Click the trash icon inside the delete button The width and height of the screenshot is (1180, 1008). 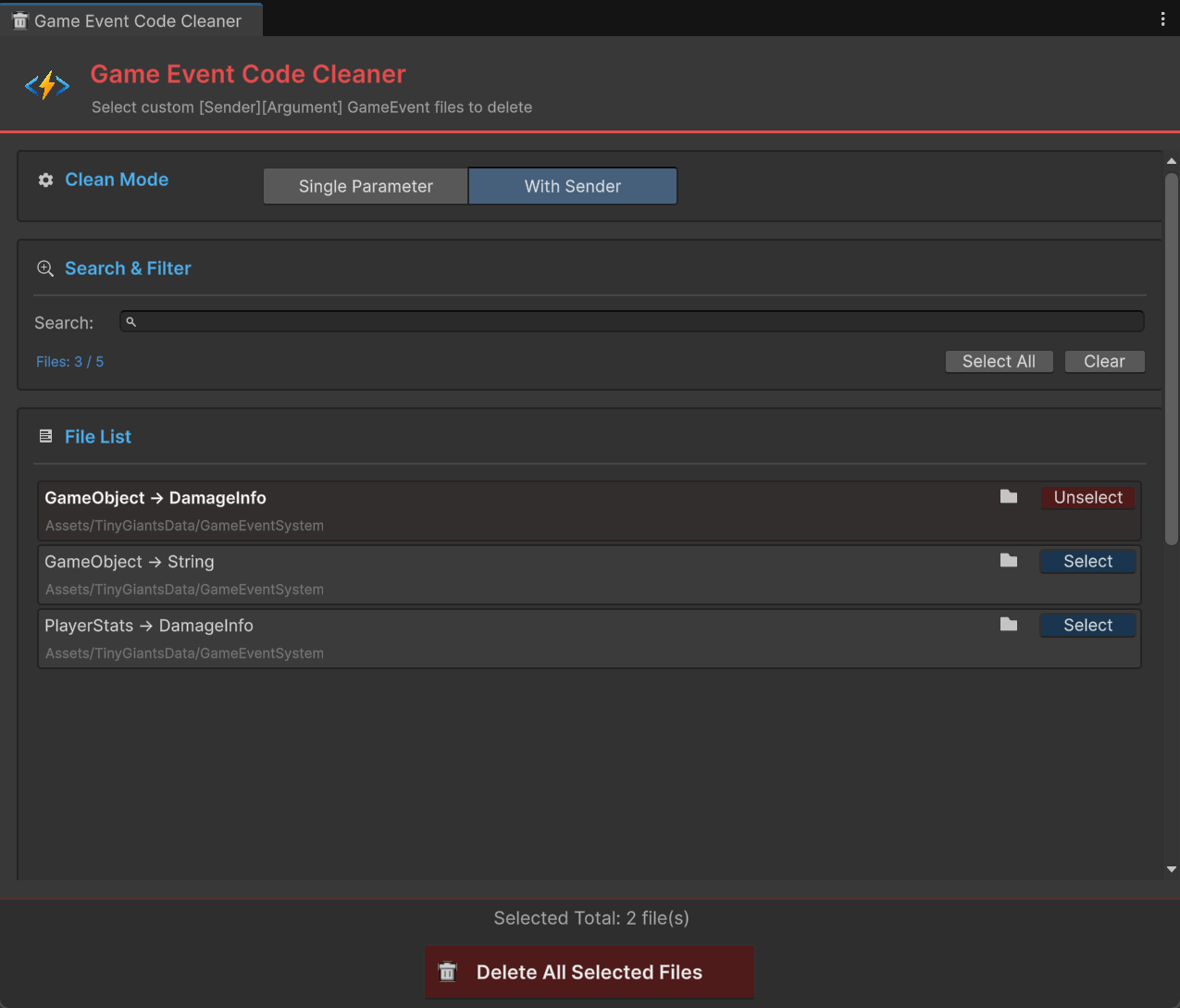(x=447, y=972)
